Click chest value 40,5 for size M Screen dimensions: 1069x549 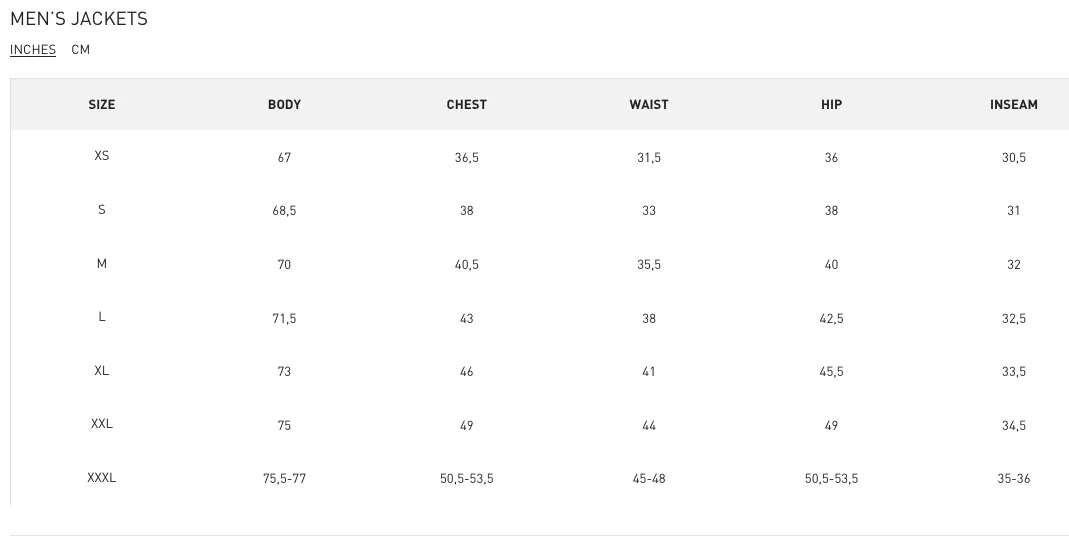pos(466,265)
